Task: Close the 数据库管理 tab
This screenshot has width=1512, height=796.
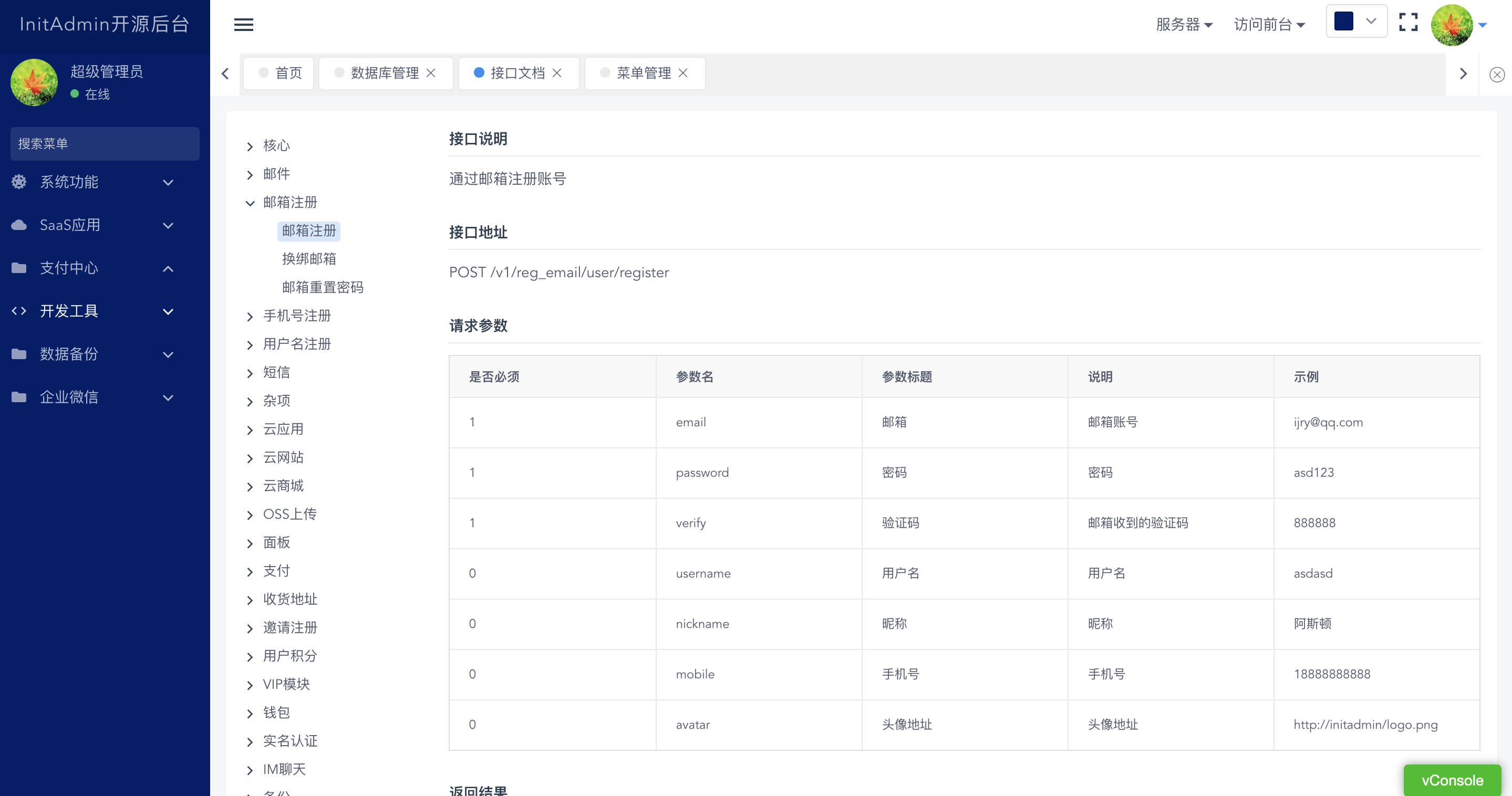Action: click(431, 73)
